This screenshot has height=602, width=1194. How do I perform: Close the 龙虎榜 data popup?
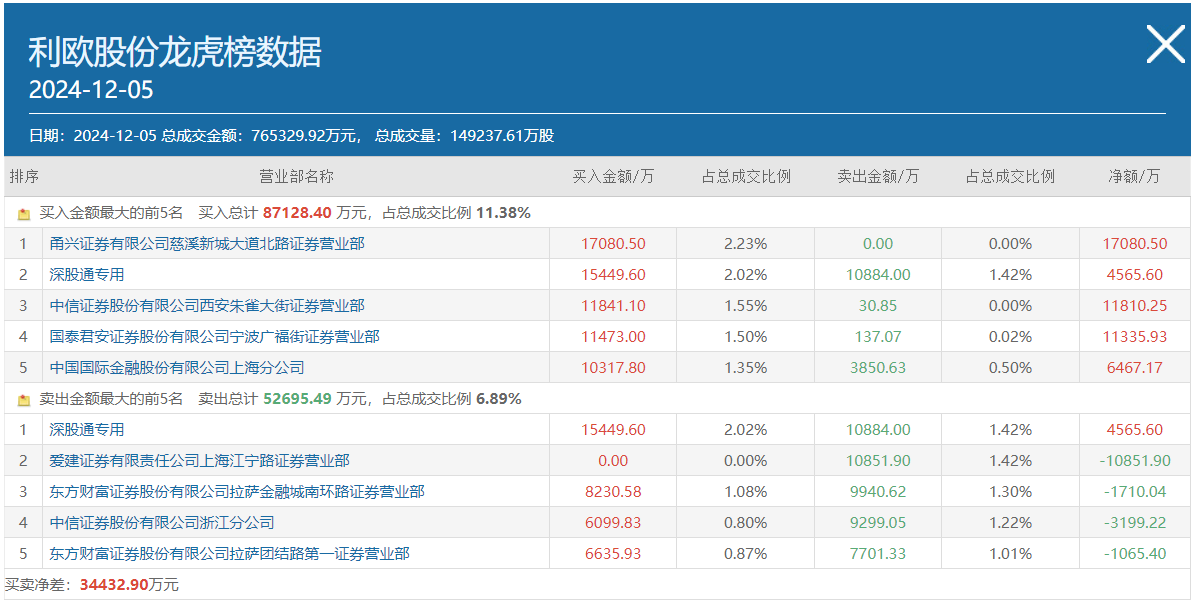[x=1165, y=45]
